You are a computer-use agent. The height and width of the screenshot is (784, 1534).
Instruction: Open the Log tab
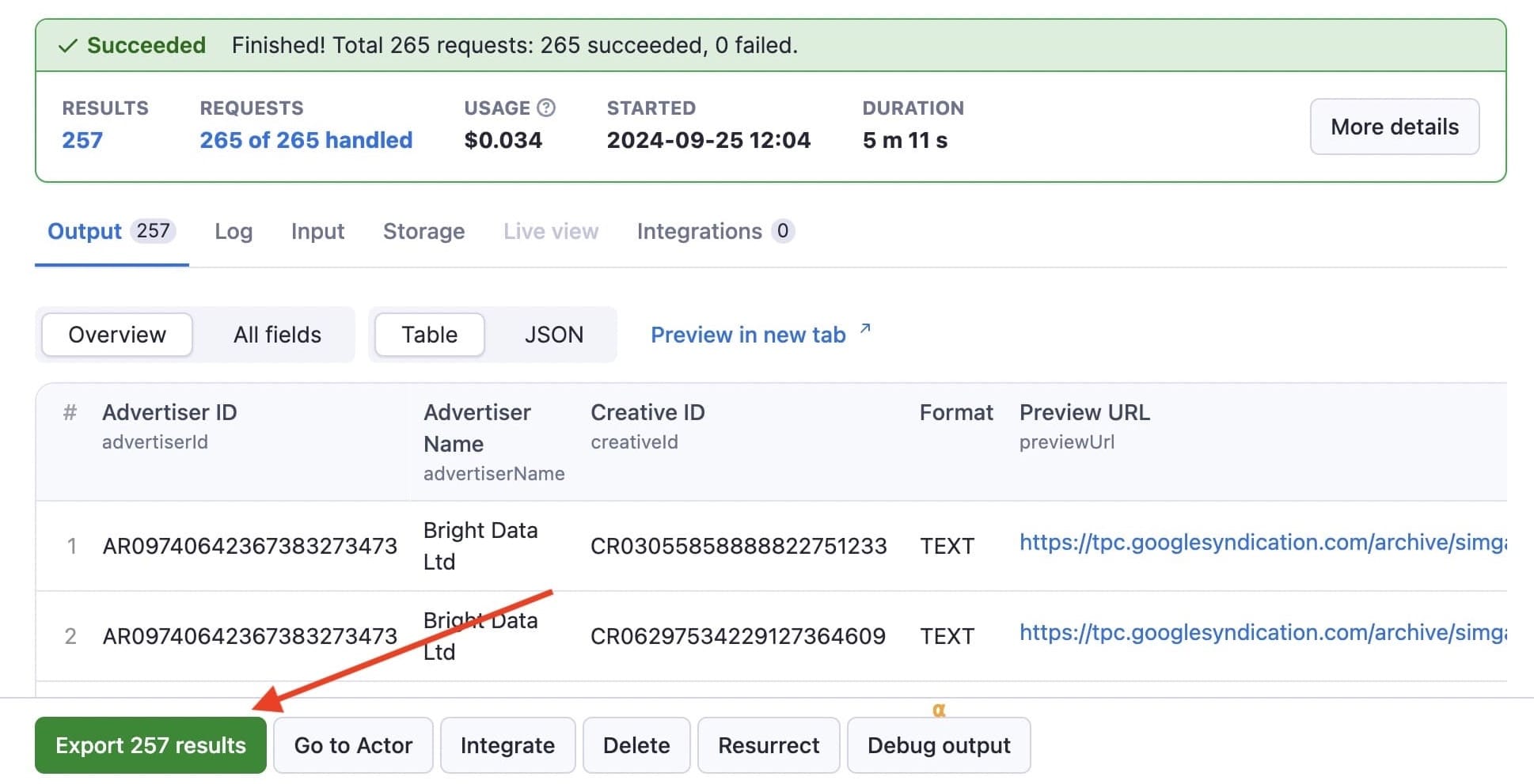(233, 231)
